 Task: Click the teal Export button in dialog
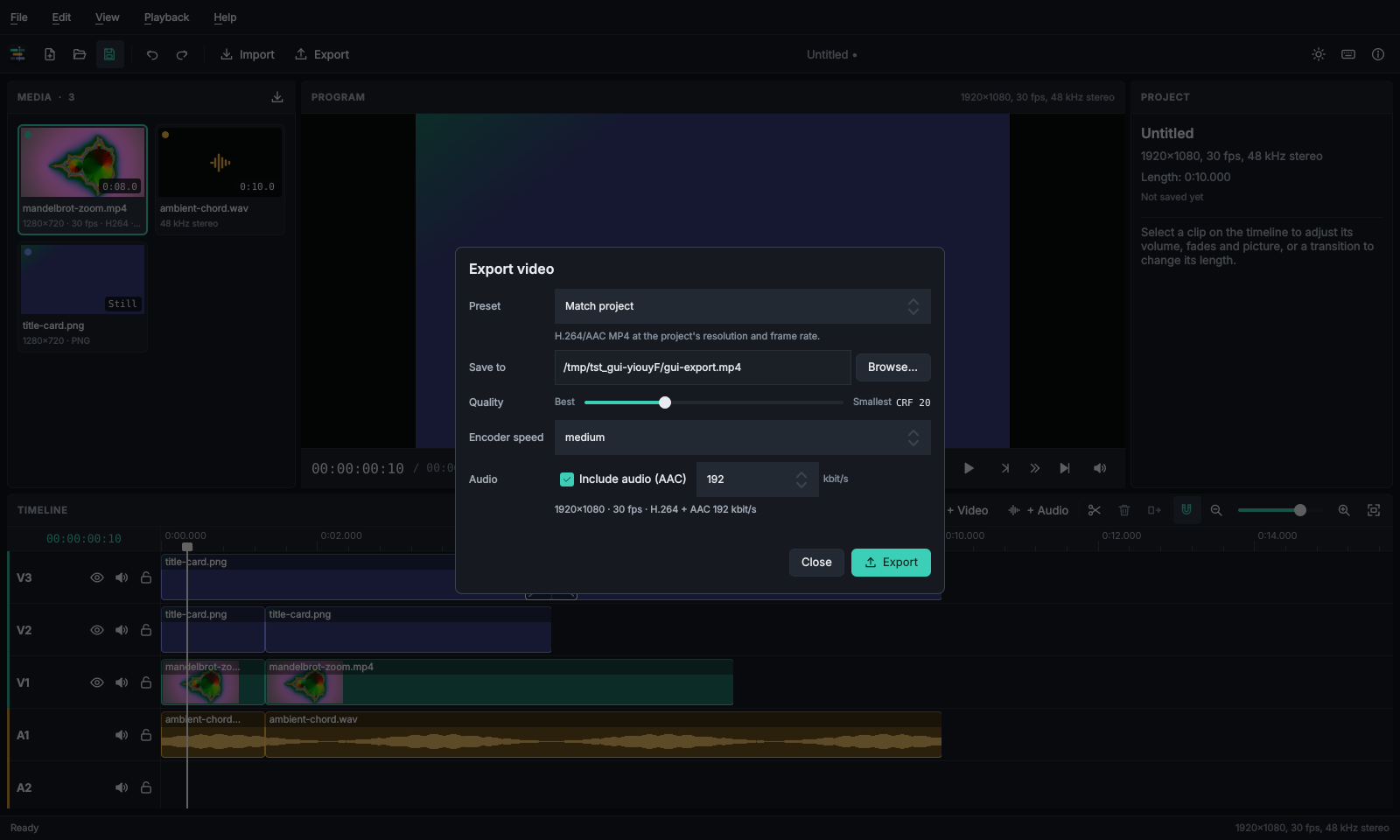(891, 563)
